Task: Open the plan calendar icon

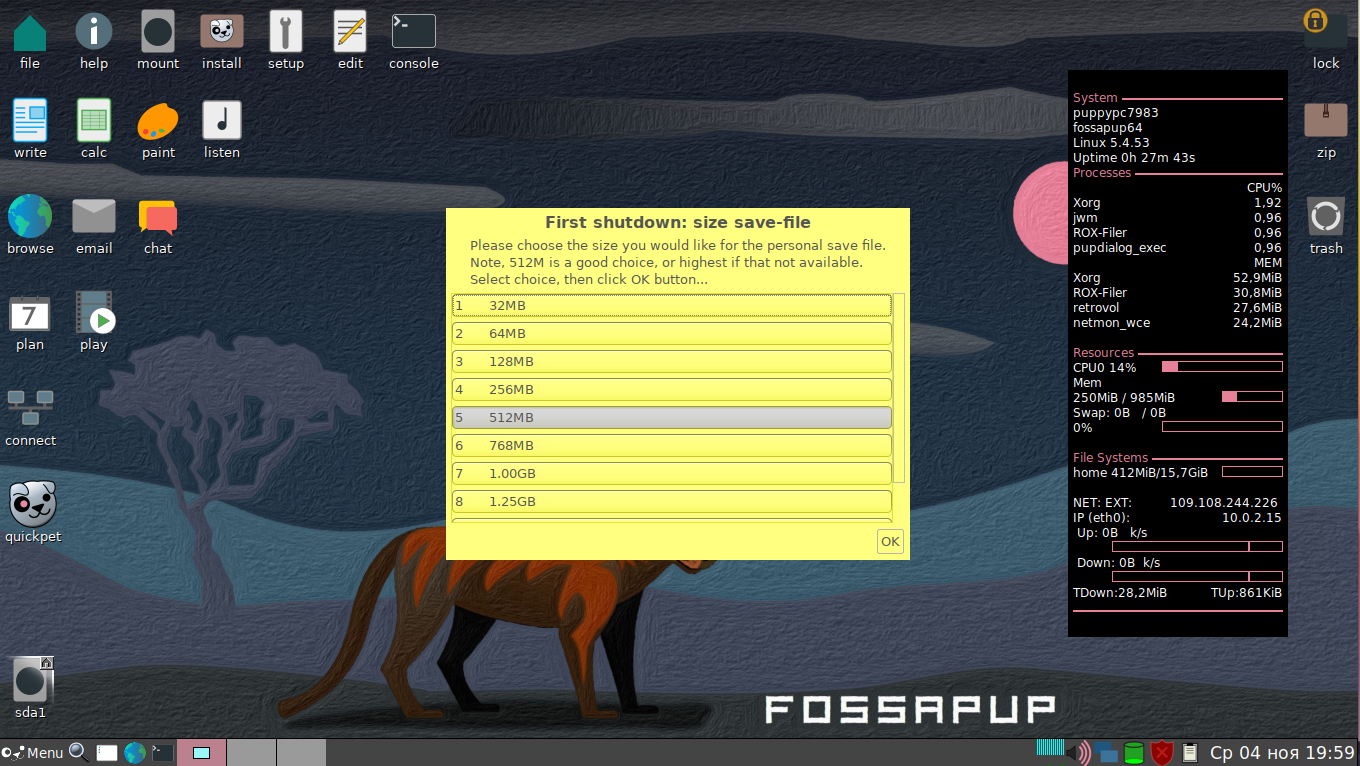Action: pyautogui.click(x=30, y=313)
